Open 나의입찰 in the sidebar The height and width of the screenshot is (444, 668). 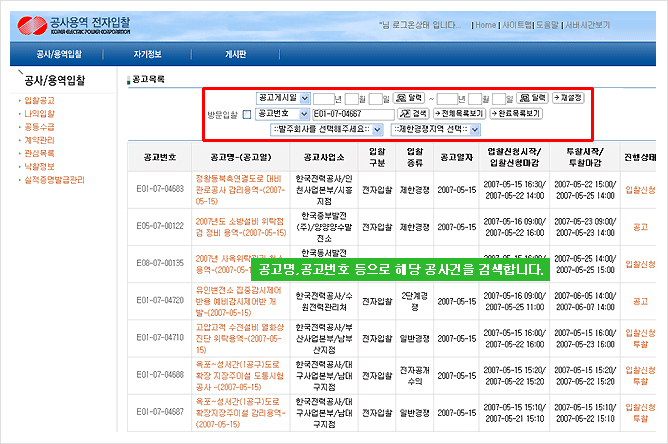click(x=39, y=114)
